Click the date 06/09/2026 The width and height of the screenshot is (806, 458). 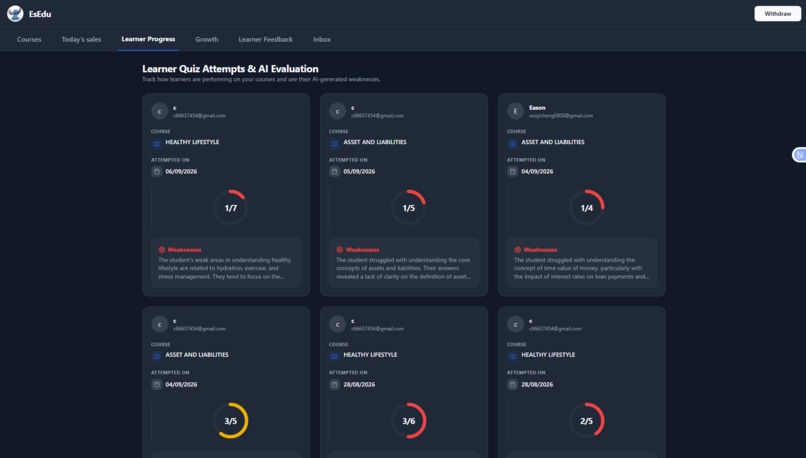[181, 172]
